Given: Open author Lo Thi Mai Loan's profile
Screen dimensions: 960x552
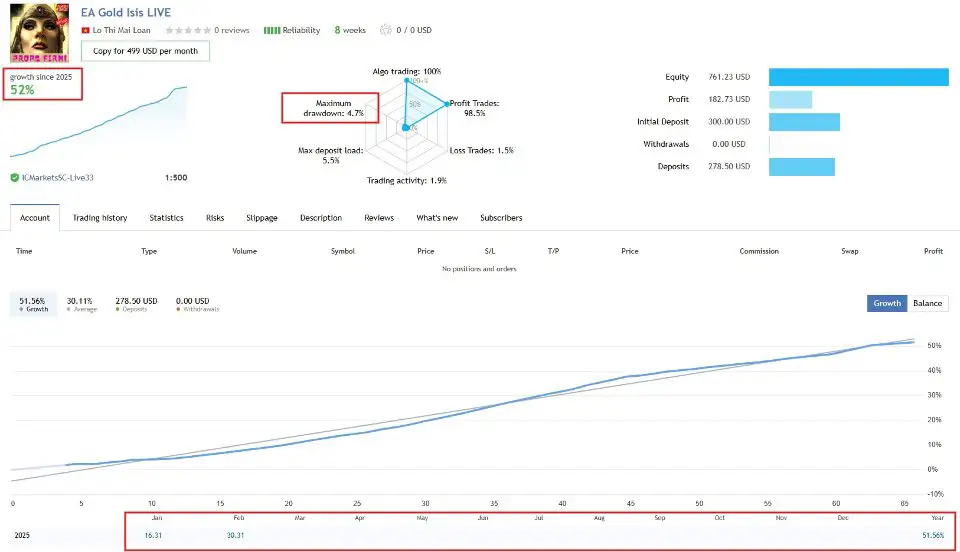Looking at the screenshot, I should (x=128, y=30).
